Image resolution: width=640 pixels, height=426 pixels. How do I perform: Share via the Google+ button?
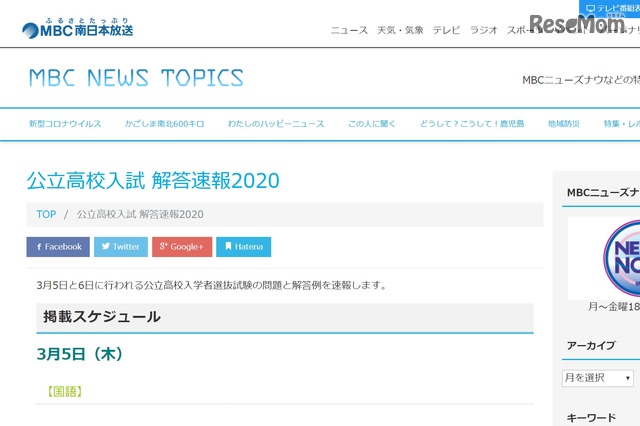pyautogui.click(x=182, y=246)
